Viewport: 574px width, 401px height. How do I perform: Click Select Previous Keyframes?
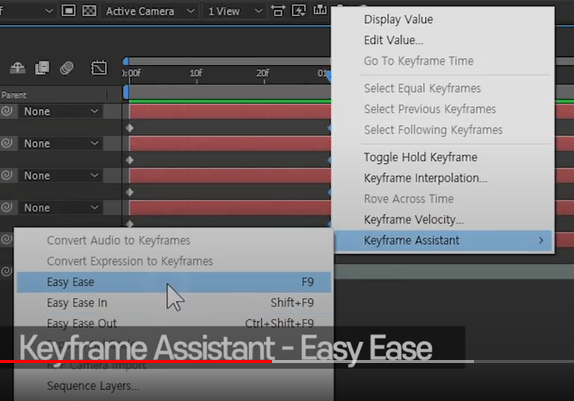click(x=430, y=109)
